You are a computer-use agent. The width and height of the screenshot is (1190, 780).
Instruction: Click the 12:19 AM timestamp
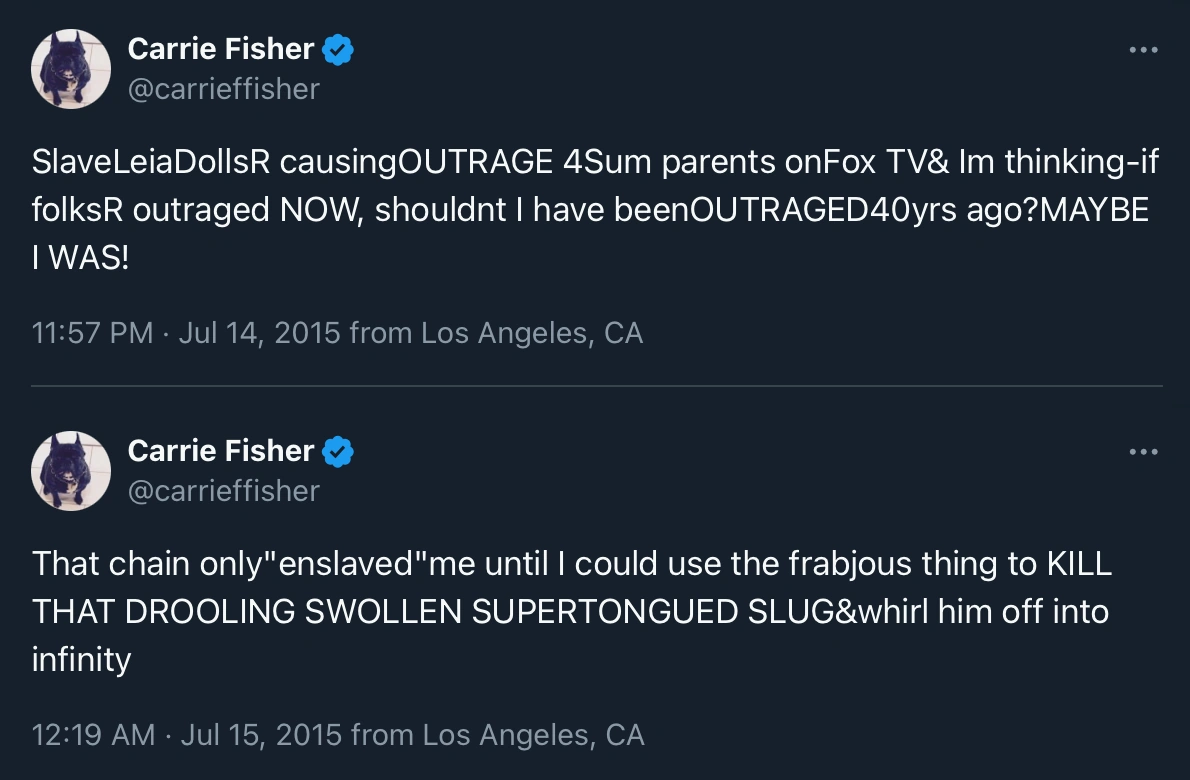[x=93, y=735]
